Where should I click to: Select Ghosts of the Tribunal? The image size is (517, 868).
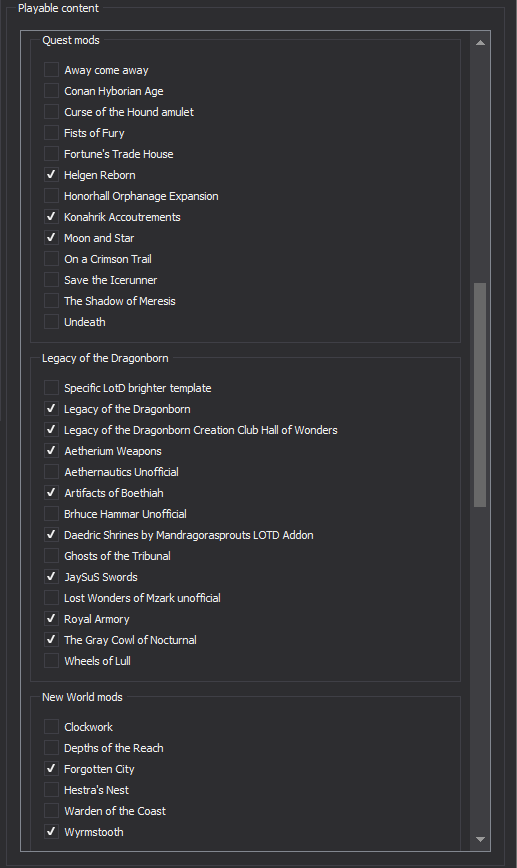[x=51, y=556]
